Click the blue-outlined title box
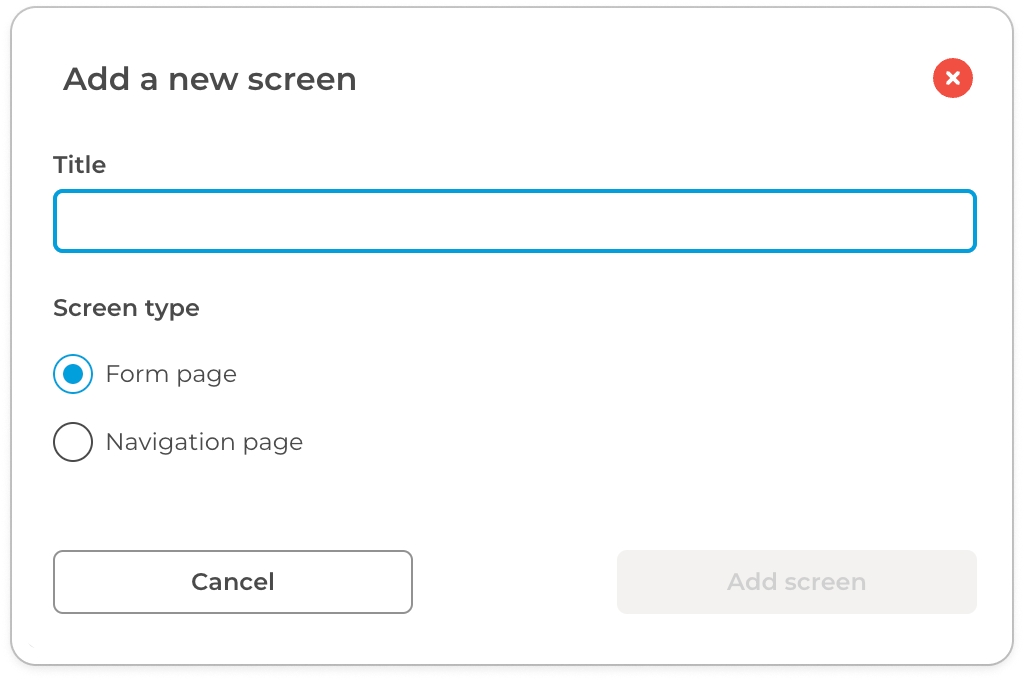The width and height of the screenshot is (1024, 680). (514, 221)
